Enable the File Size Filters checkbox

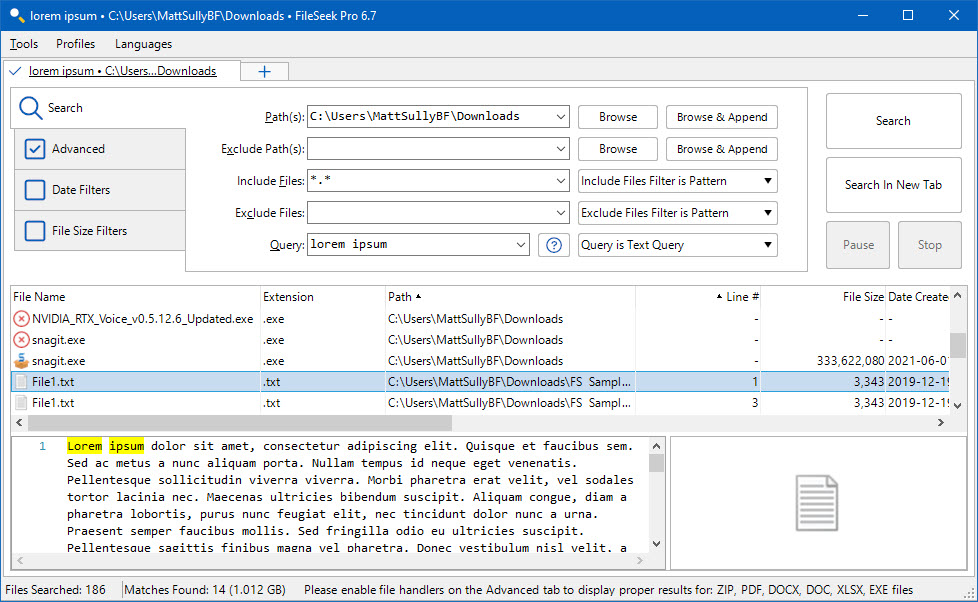(x=35, y=231)
